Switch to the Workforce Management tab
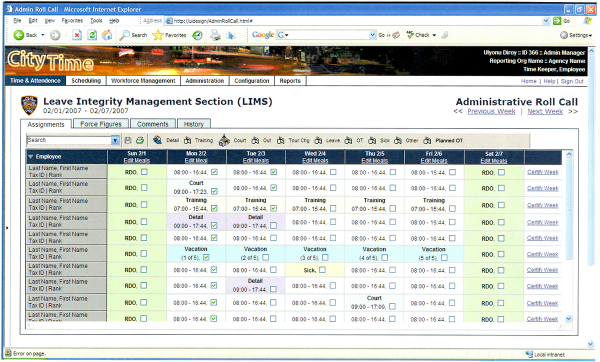Screen dimensions: 600x362 [143, 81]
